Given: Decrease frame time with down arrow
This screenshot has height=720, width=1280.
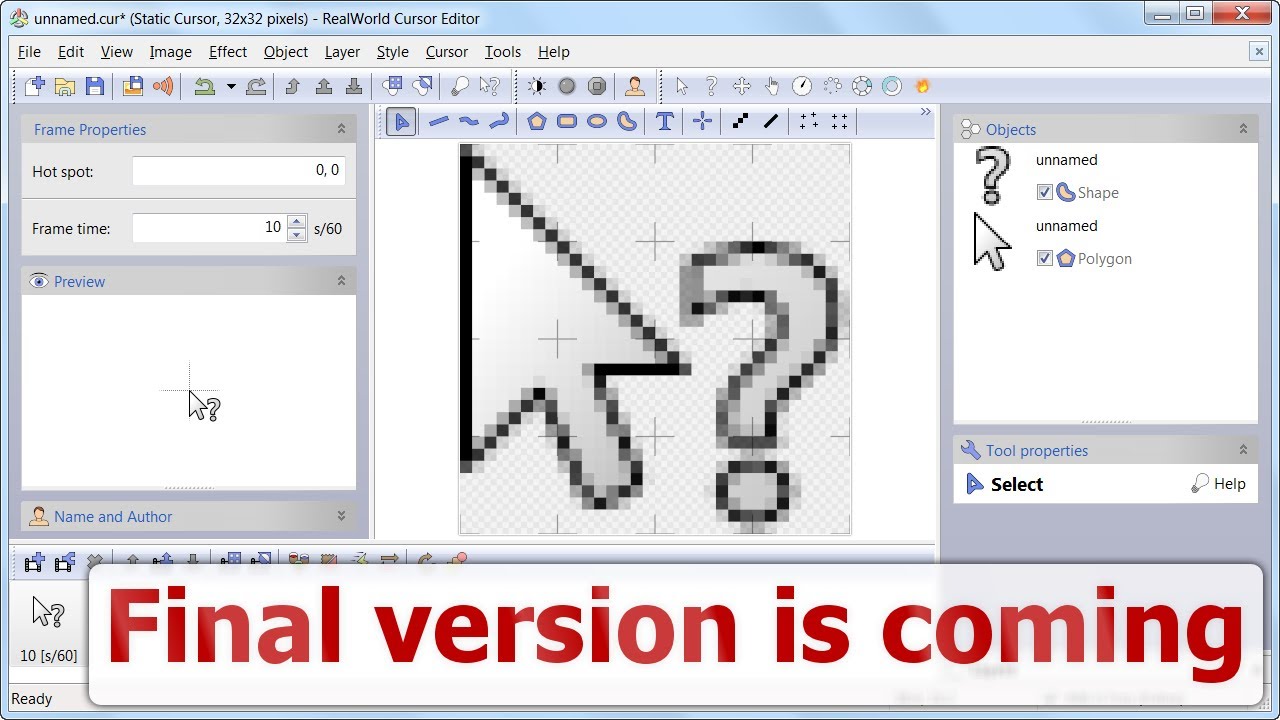Looking at the screenshot, I should tap(296, 235).
